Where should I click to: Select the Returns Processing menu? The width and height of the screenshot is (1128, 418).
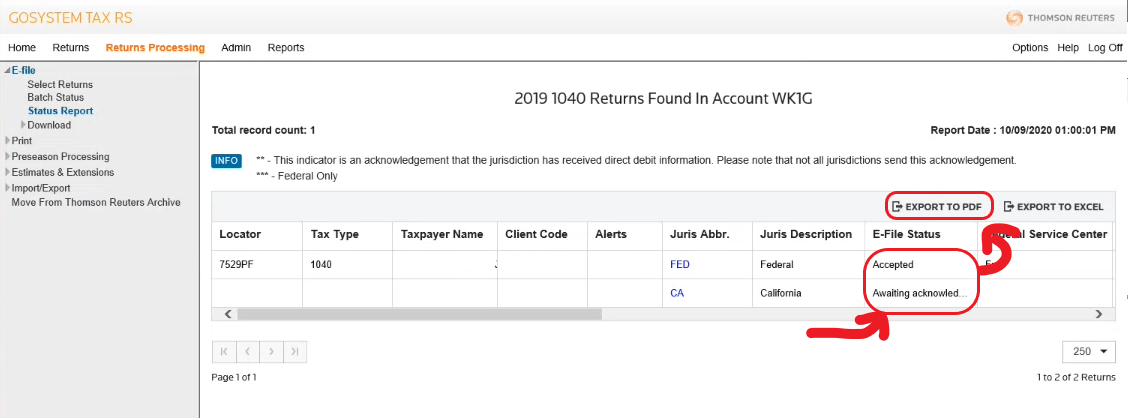155,47
